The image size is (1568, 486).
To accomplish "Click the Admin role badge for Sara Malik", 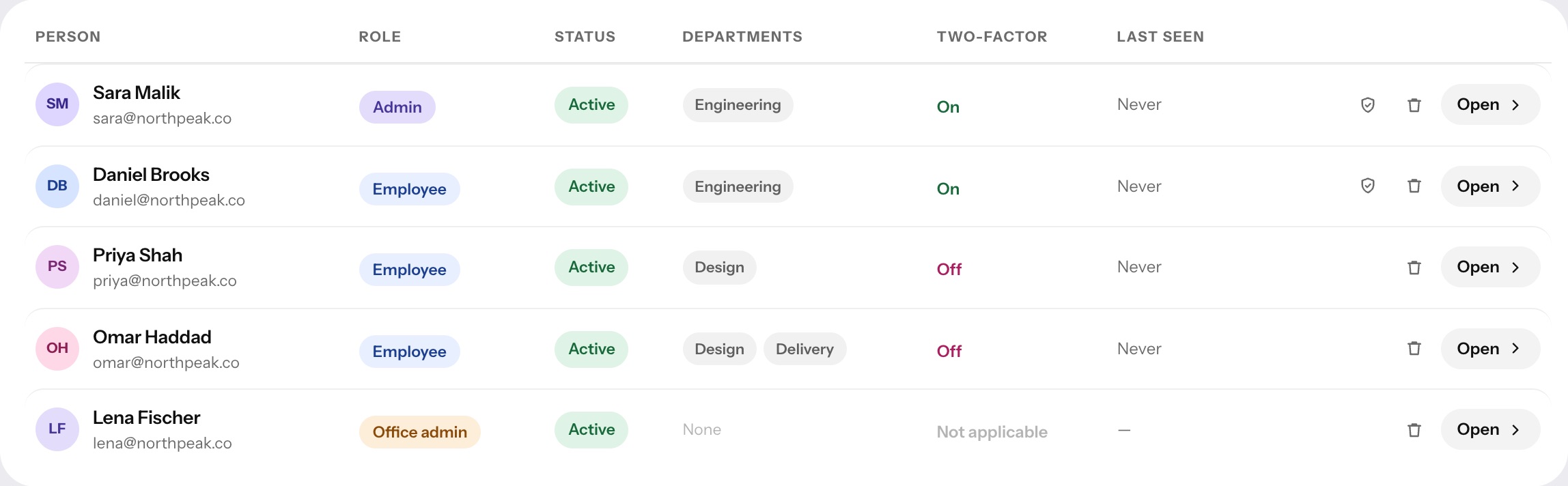I will 397,107.
